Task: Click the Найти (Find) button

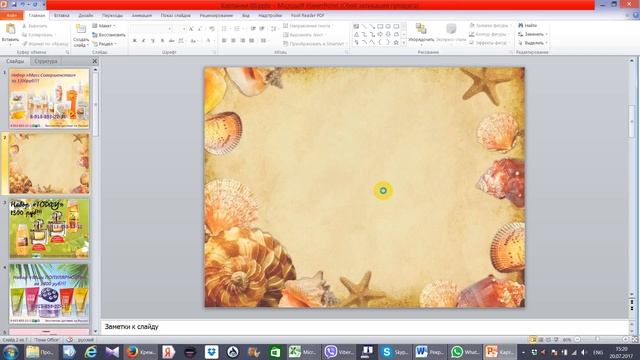Action: tap(528, 25)
